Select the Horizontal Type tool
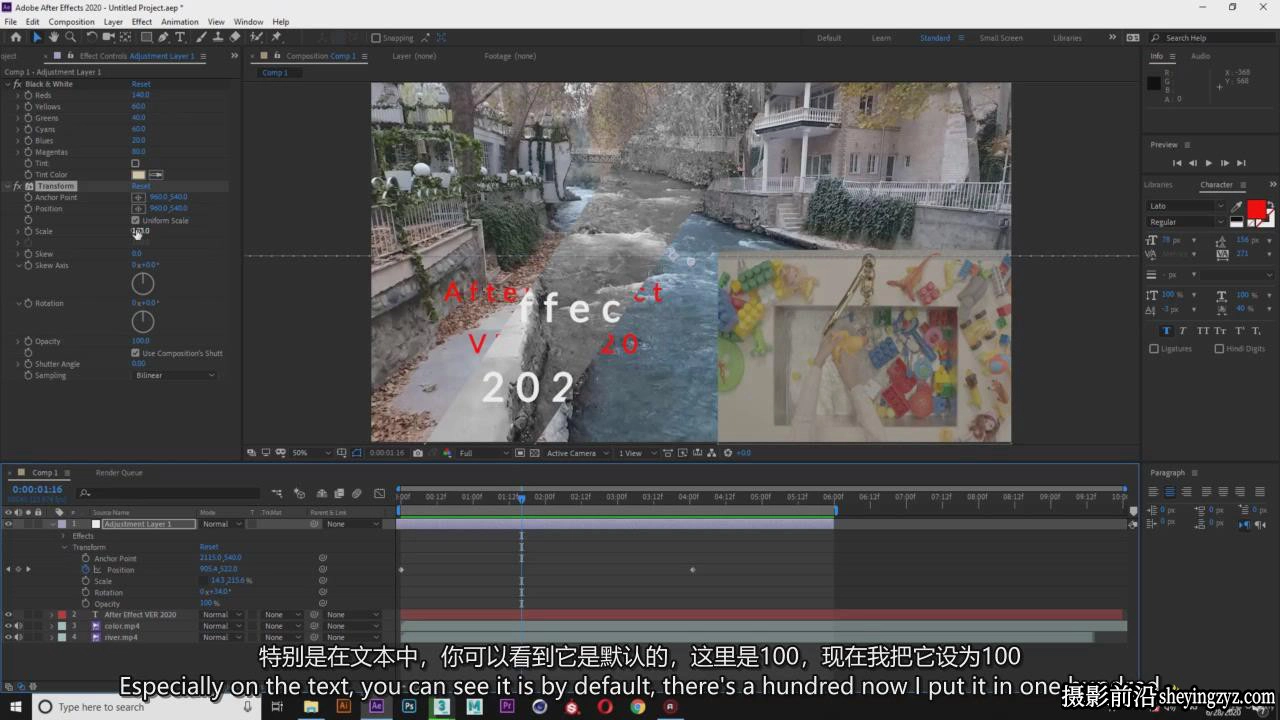The image size is (1280, 720). [180, 37]
